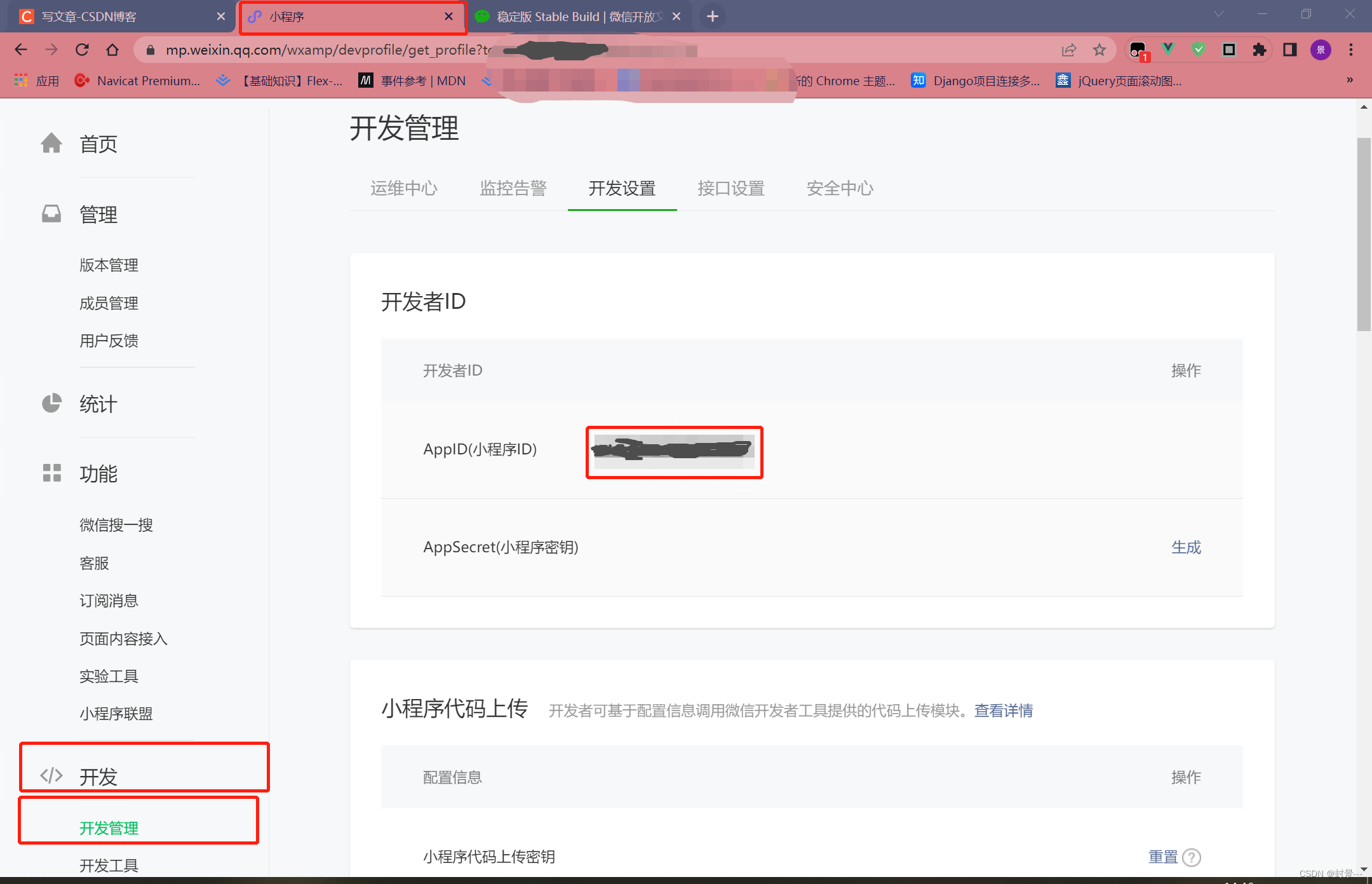Click the browser forward arrow

coord(51,50)
